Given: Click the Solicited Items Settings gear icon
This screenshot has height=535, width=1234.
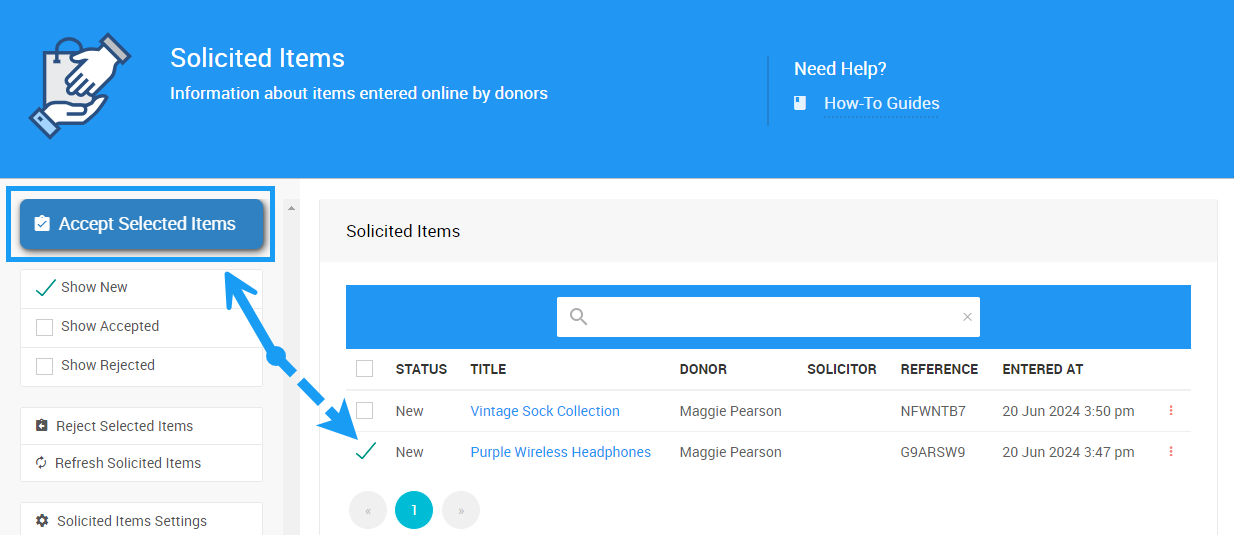Looking at the screenshot, I should (x=42, y=521).
